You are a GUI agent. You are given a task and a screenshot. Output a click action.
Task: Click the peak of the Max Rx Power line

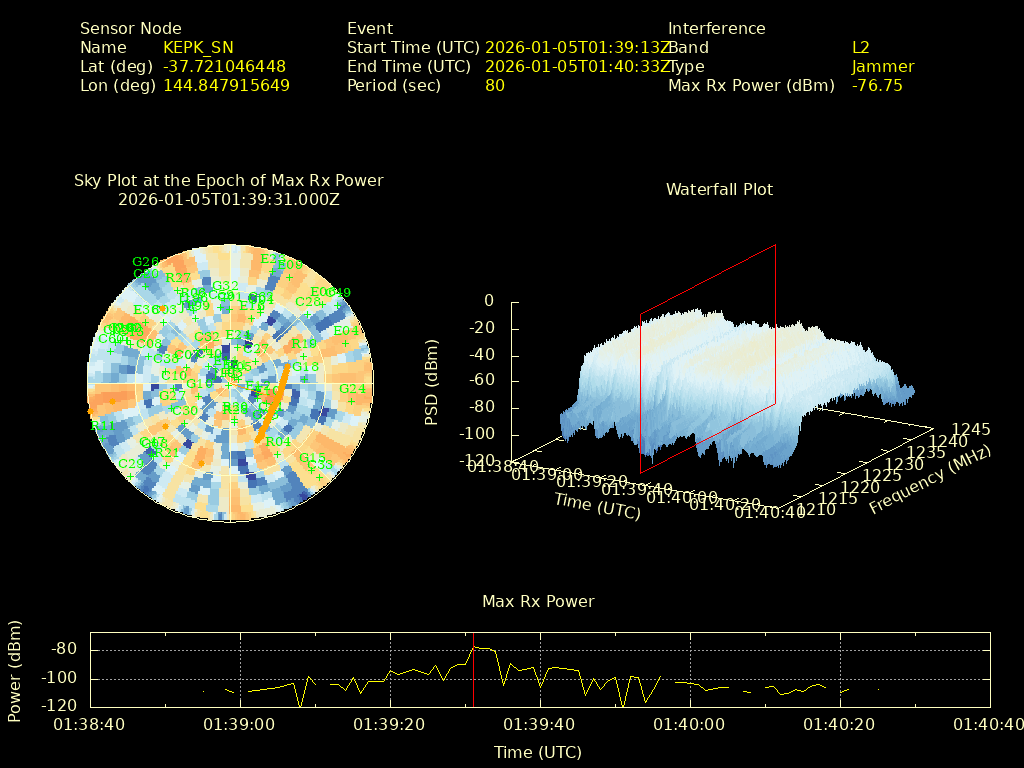476,648
